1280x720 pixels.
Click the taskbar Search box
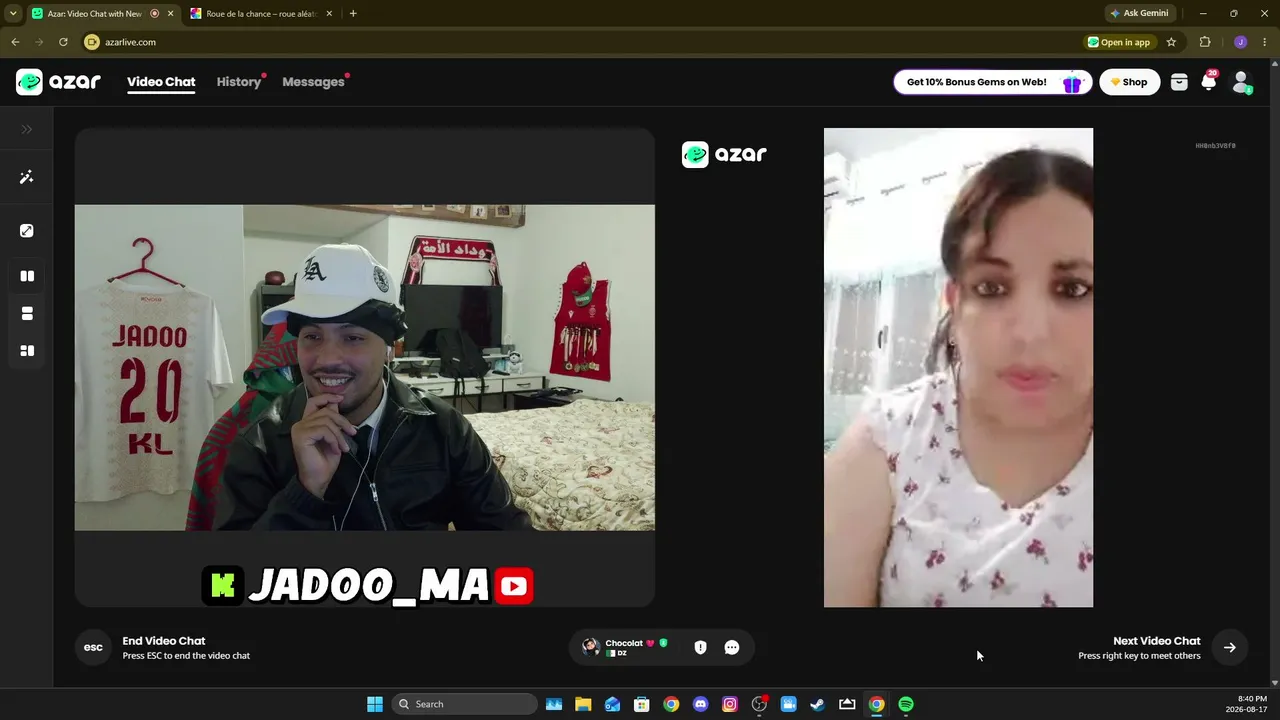pyautogui.click(x=465, y=704)
